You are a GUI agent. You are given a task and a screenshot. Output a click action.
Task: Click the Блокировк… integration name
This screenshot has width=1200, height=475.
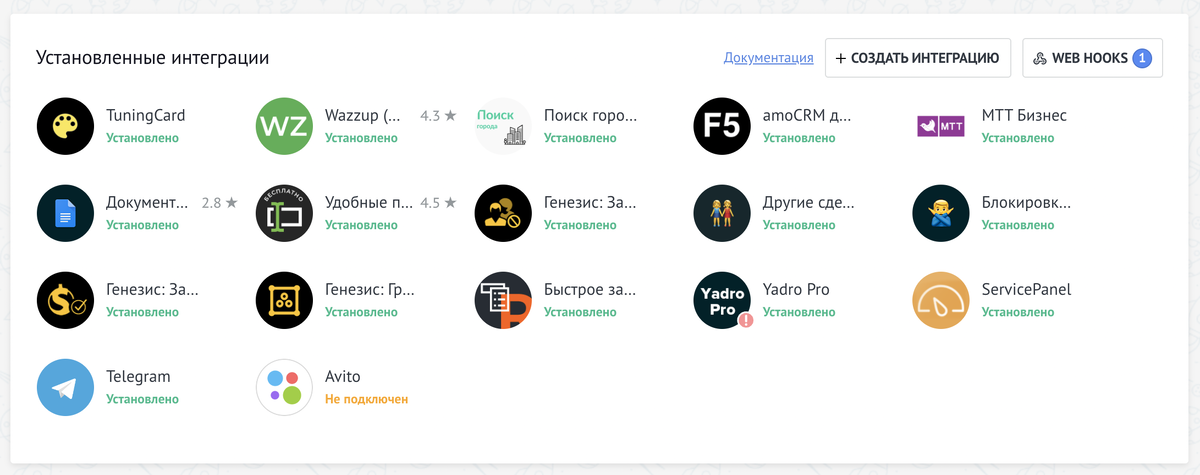[1026, 202]
